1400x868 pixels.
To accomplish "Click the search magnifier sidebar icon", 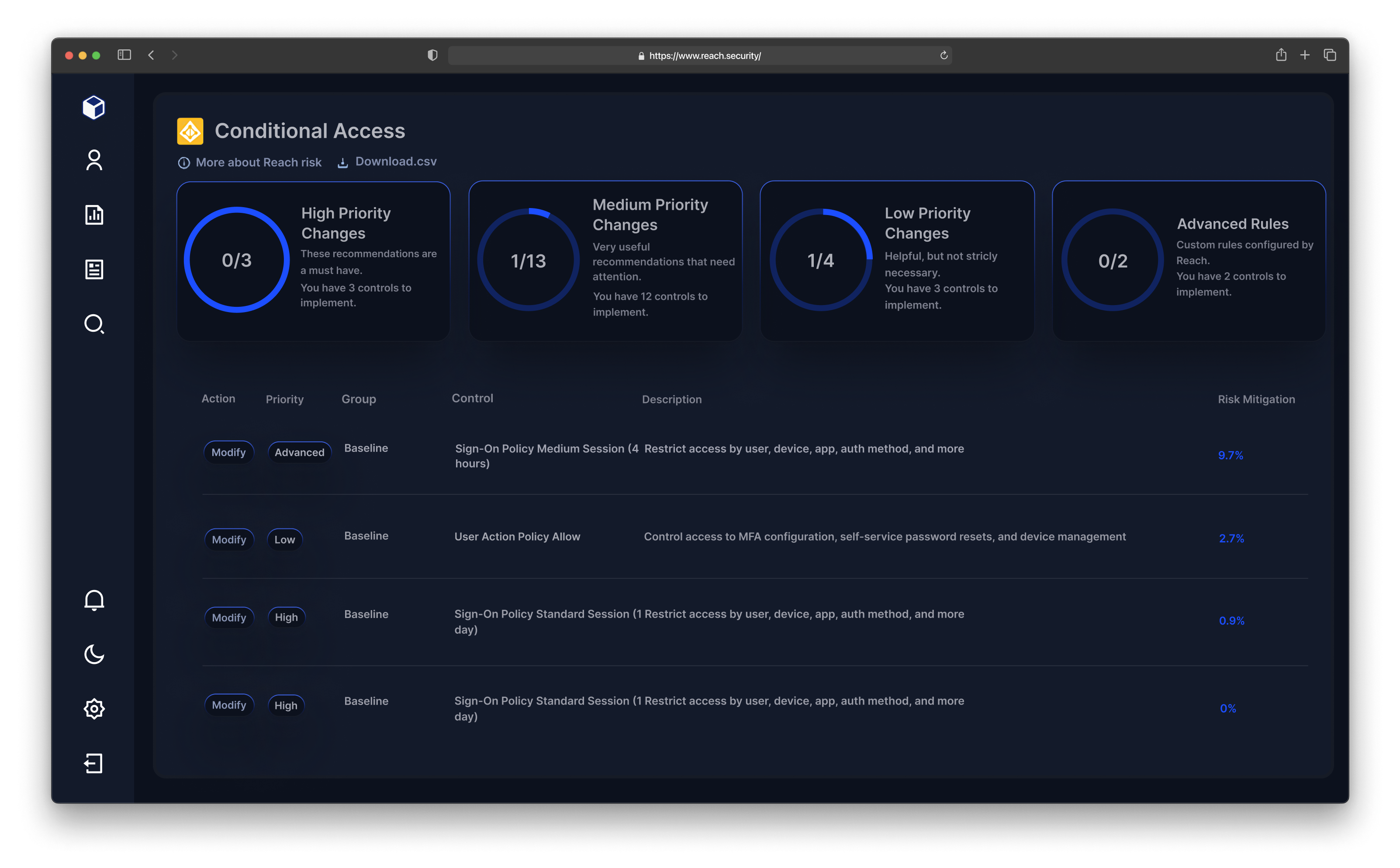I will pyautogui.click(x=94, y=324).
